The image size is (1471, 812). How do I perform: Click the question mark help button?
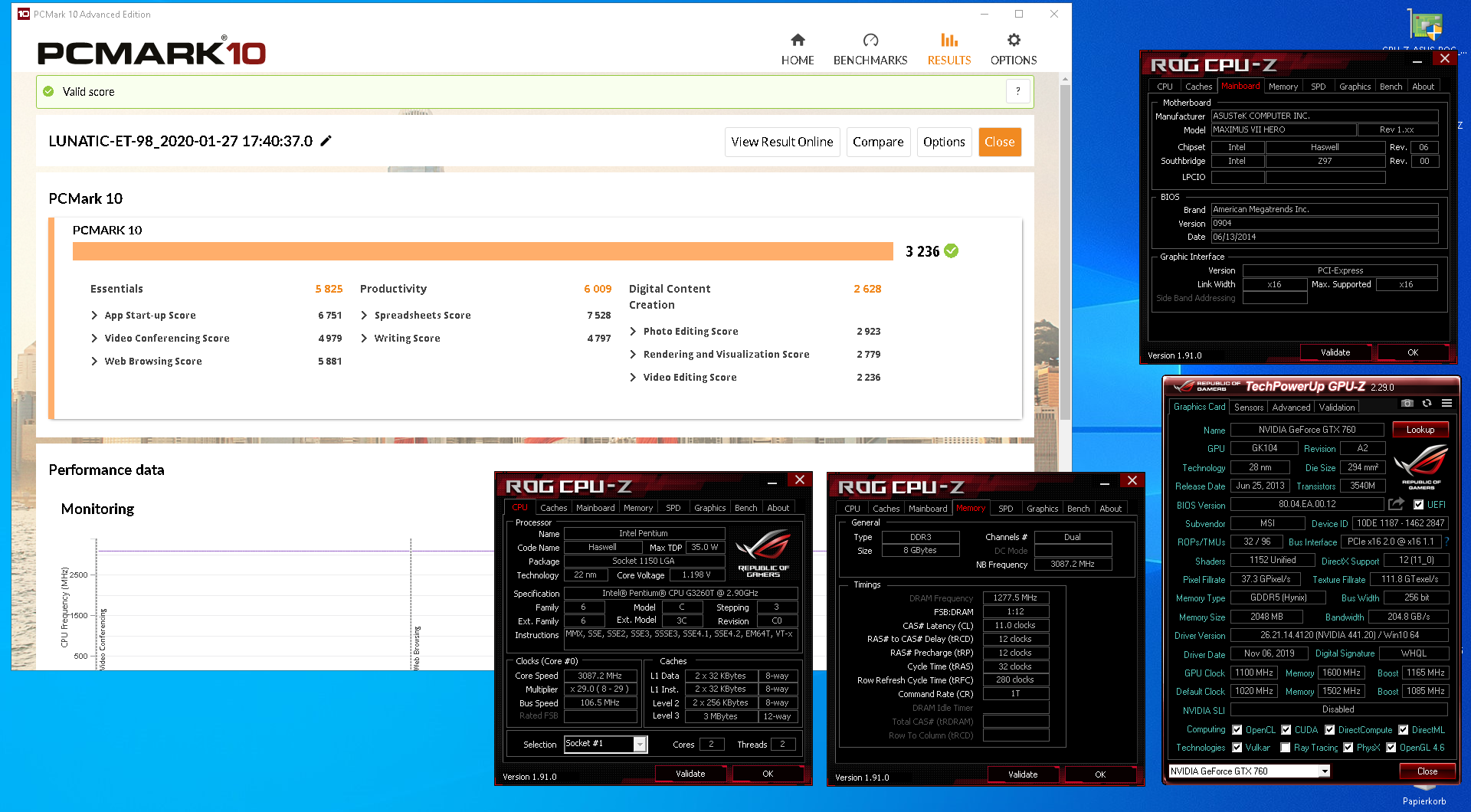tap(1017, 91)
